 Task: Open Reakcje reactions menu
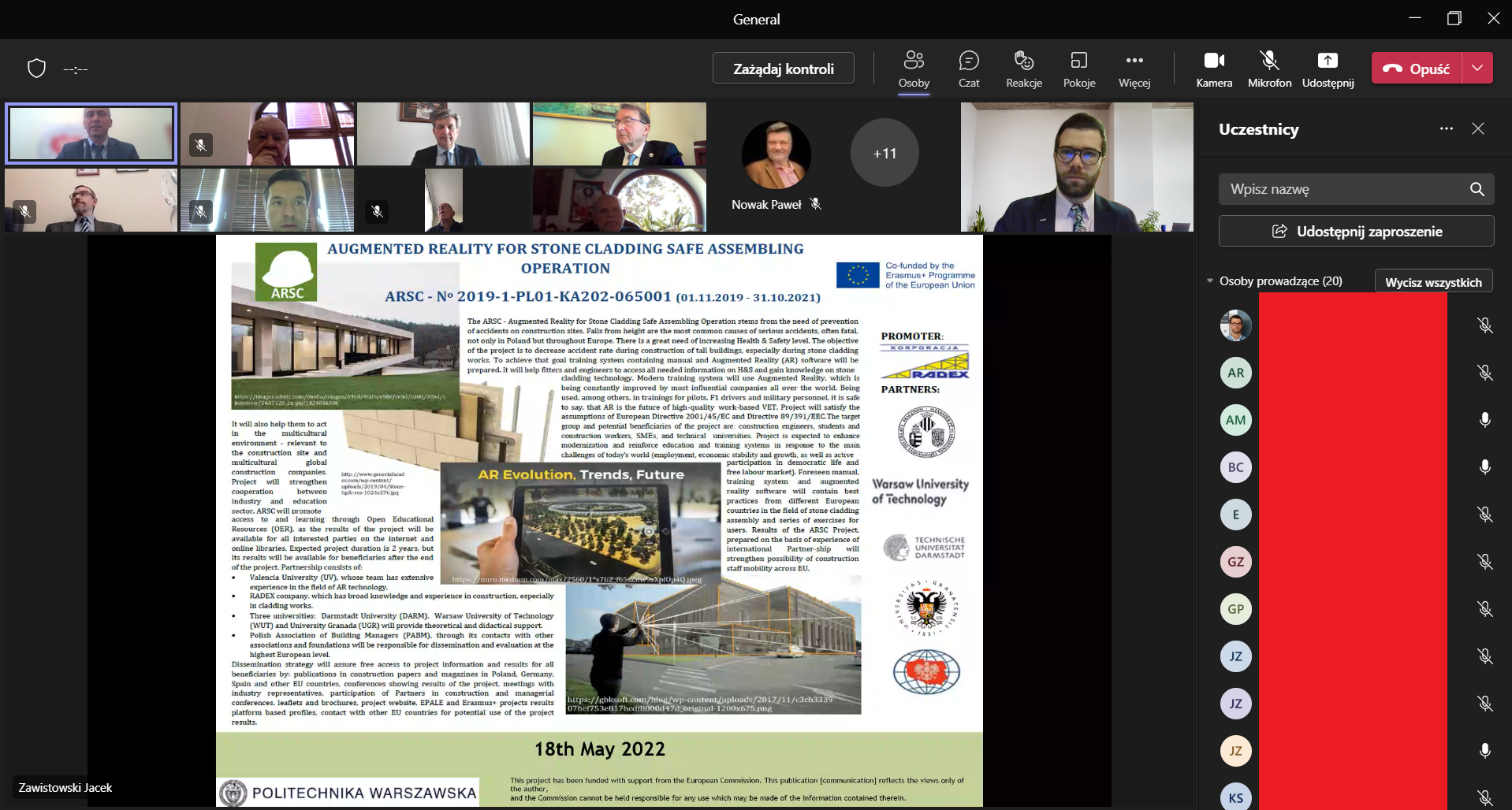(1023, 69)
